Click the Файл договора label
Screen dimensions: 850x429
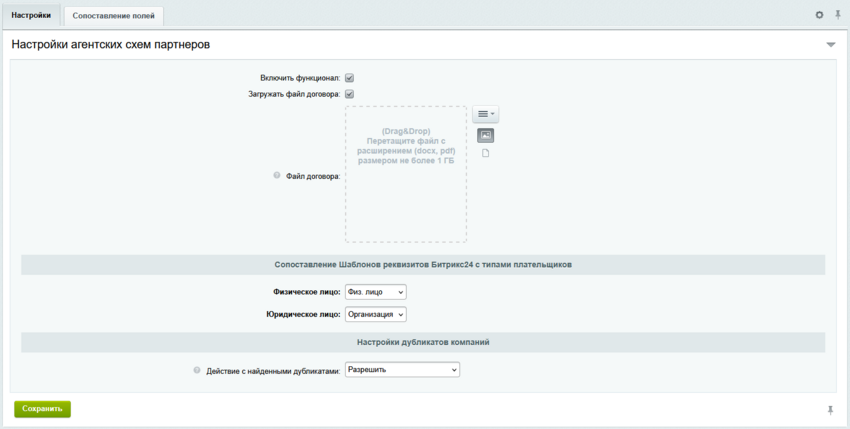point(313,176)
